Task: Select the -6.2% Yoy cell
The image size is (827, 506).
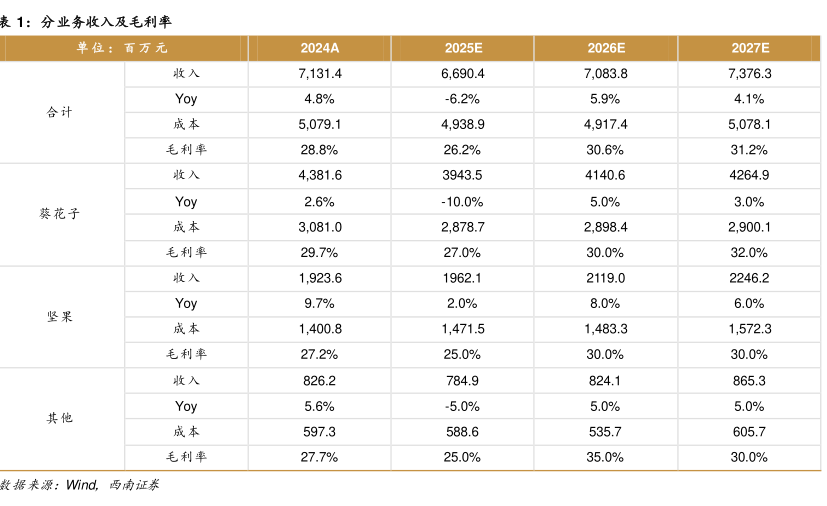Action: click(x=463, y=99)
